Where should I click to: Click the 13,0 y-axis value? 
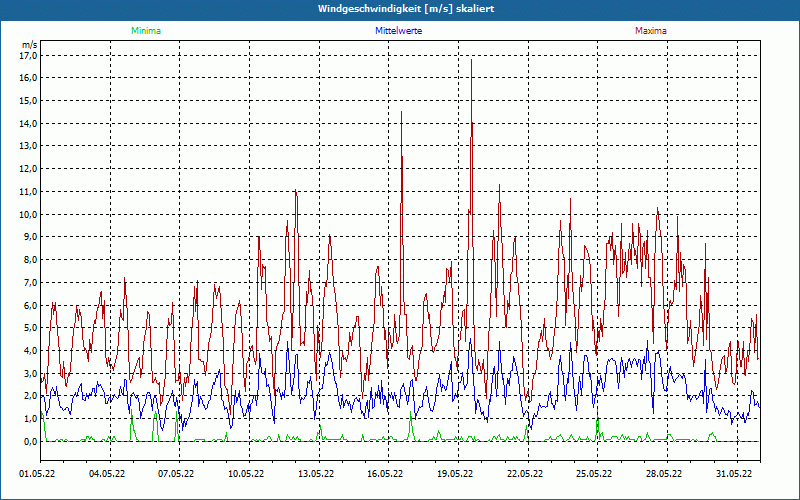tap(30, 146)
